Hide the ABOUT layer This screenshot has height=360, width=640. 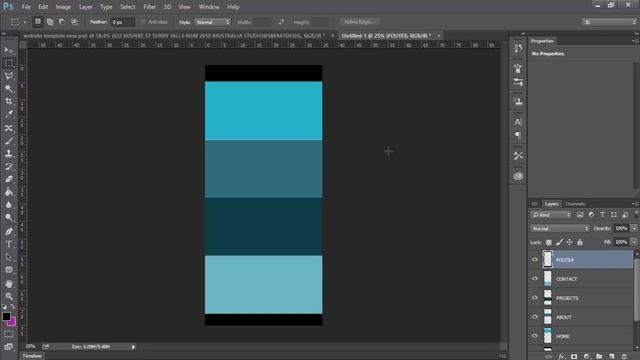(x=535, y=317)
